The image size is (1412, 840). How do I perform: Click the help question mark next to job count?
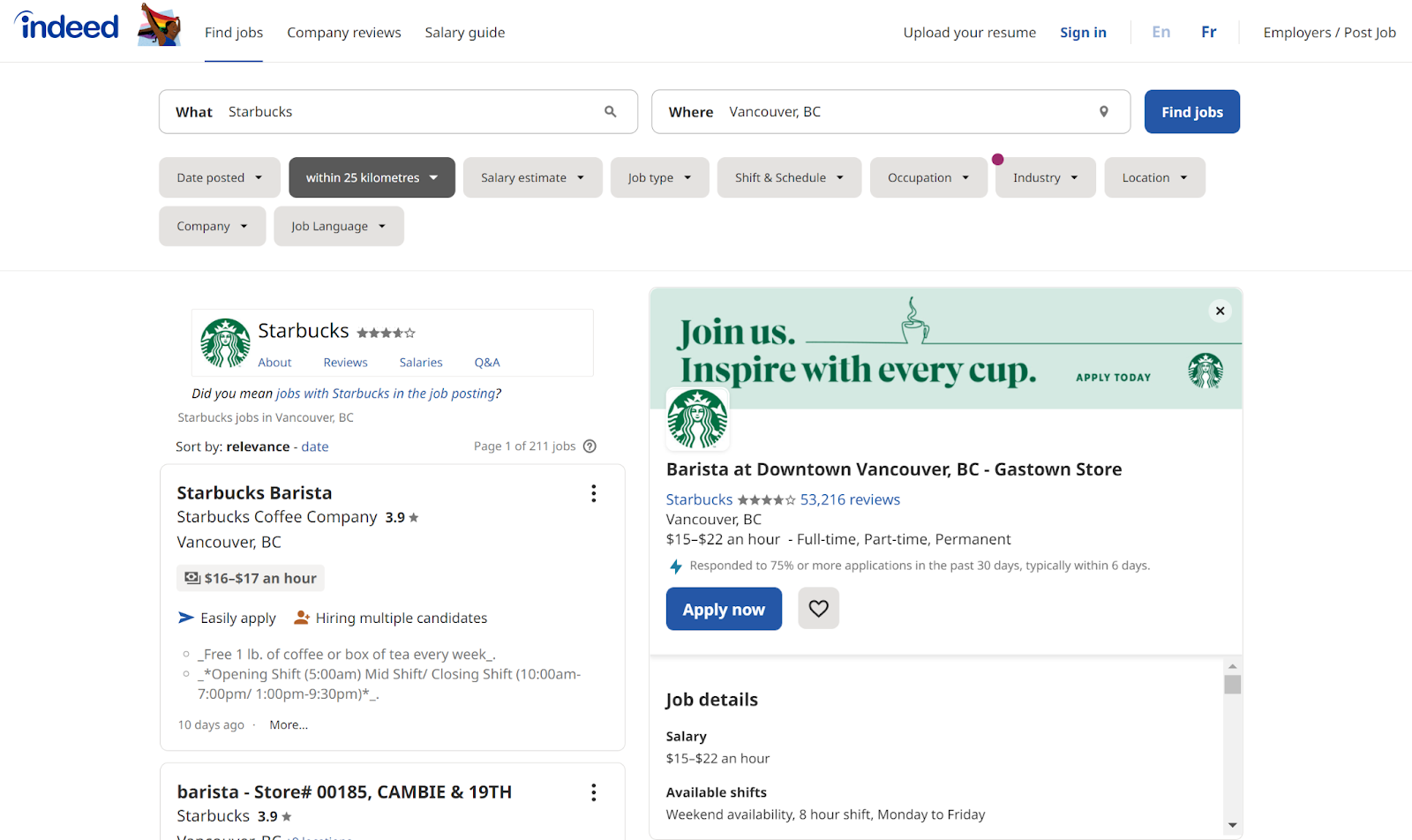point(590,446)
